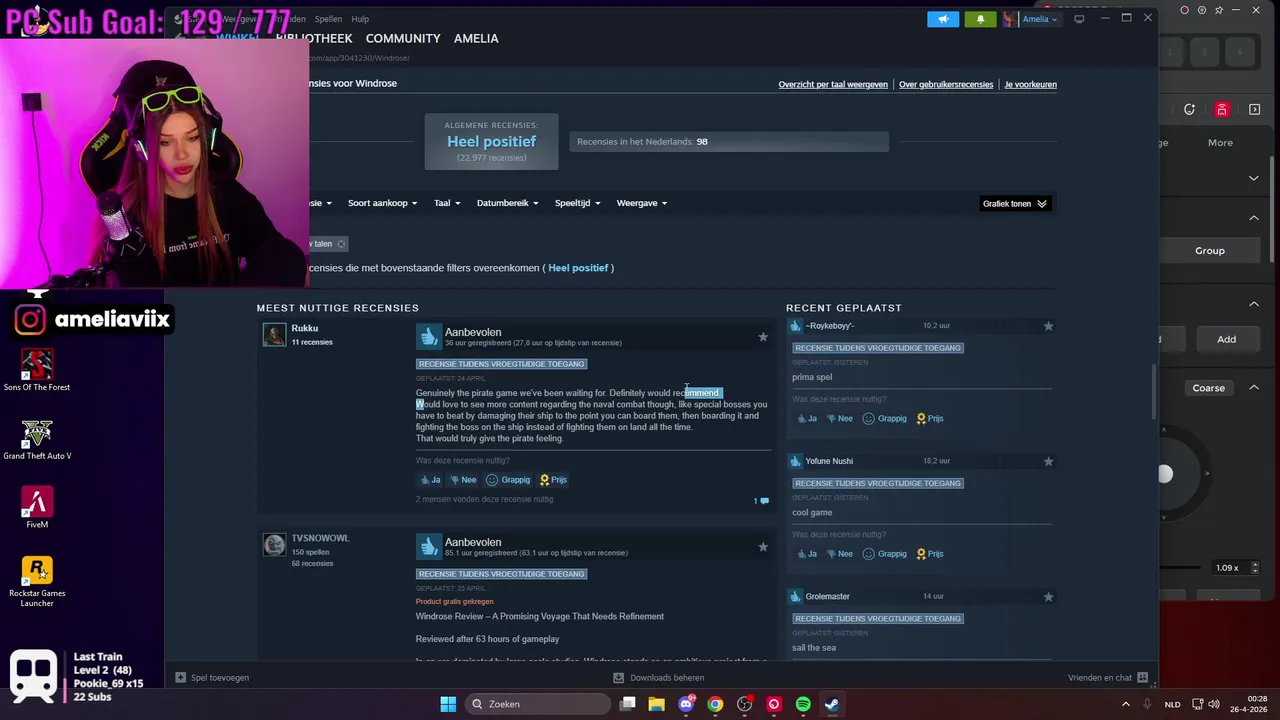This screenshot has height=720, width=1280.
Task: Click the Steam page vertical scrollbar
Action: pyautogui.click(x=1153, y=393)
